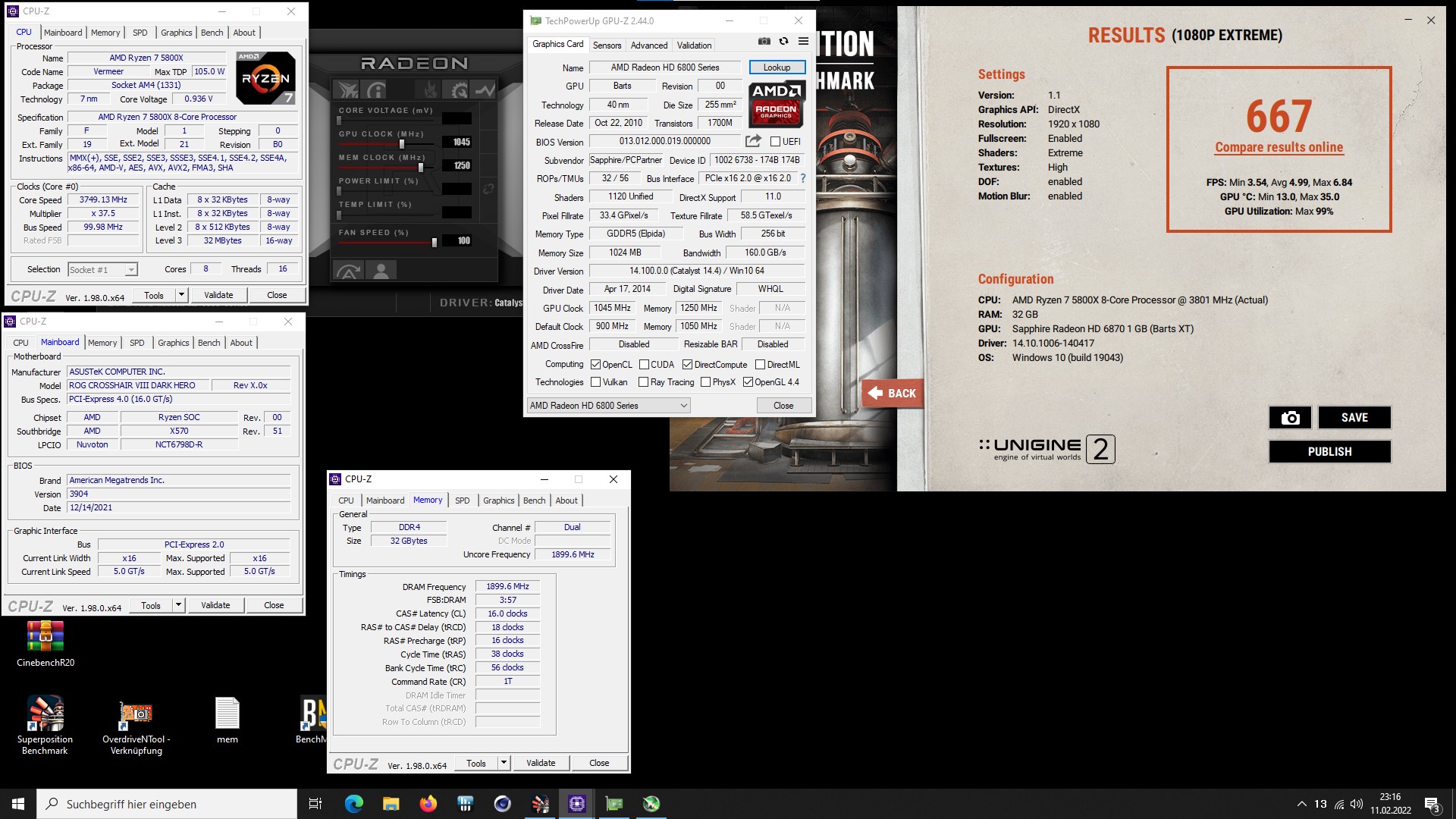This screenshot has height=819, width=1456.
Task: Open the Bench tab in the CPU-Z CPU window
Action: (212, 33)
